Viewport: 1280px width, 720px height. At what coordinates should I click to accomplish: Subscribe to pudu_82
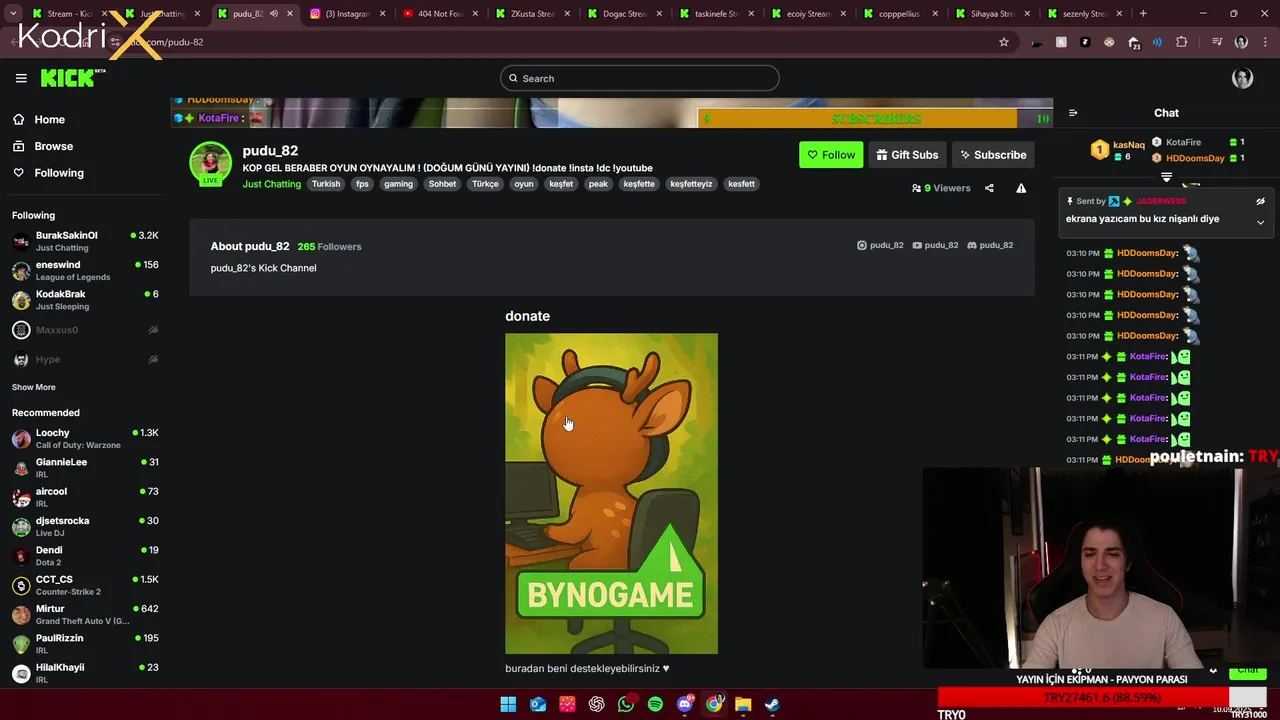[993, 155]
